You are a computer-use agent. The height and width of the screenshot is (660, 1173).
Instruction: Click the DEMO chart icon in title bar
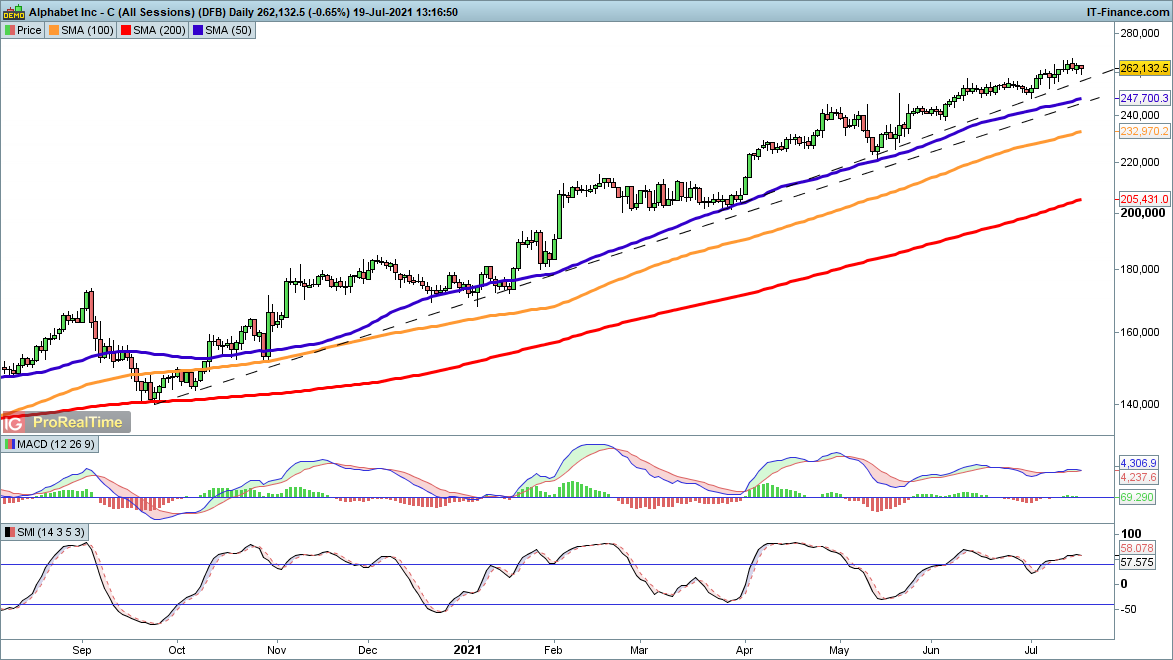click(x=13, y=11)
